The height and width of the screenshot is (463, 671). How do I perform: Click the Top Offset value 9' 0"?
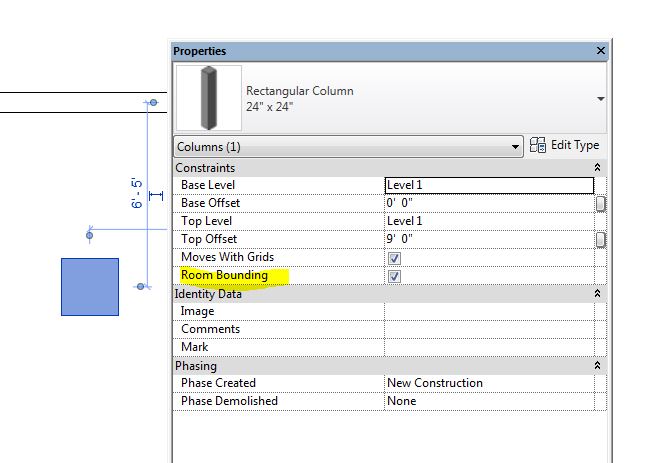[x=489, y=239]
